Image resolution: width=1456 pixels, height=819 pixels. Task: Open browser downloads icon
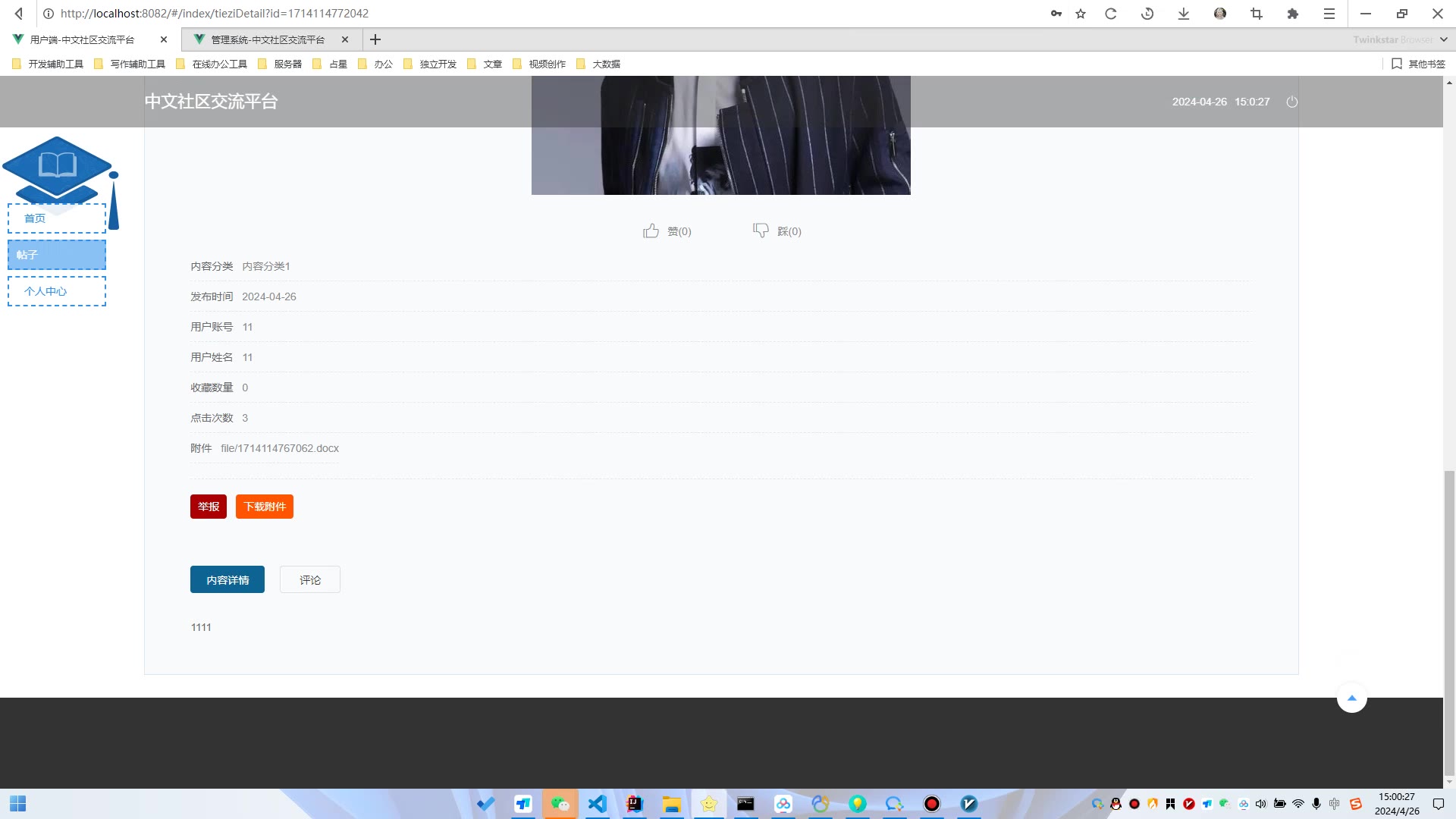click(x=1184, y=14)
